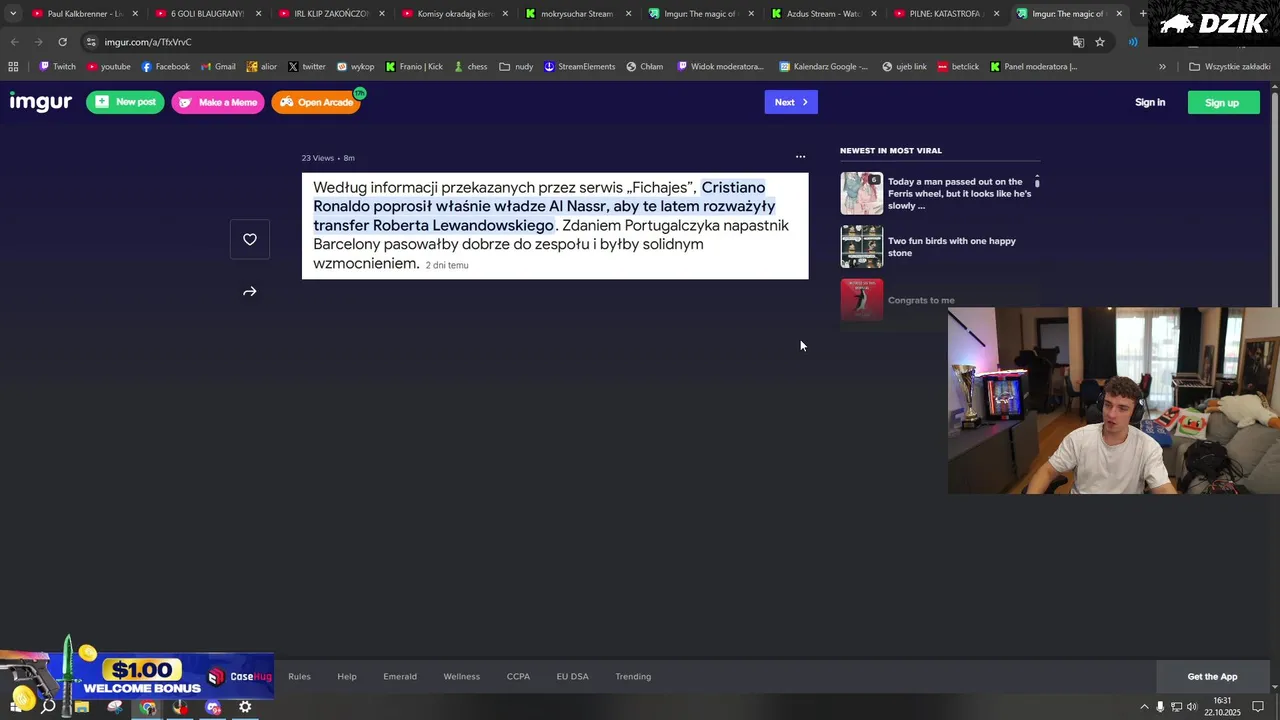Click the volume speaker tray icon
The width and height of the screenshot is (1280, 720).
pos(1194,707)
